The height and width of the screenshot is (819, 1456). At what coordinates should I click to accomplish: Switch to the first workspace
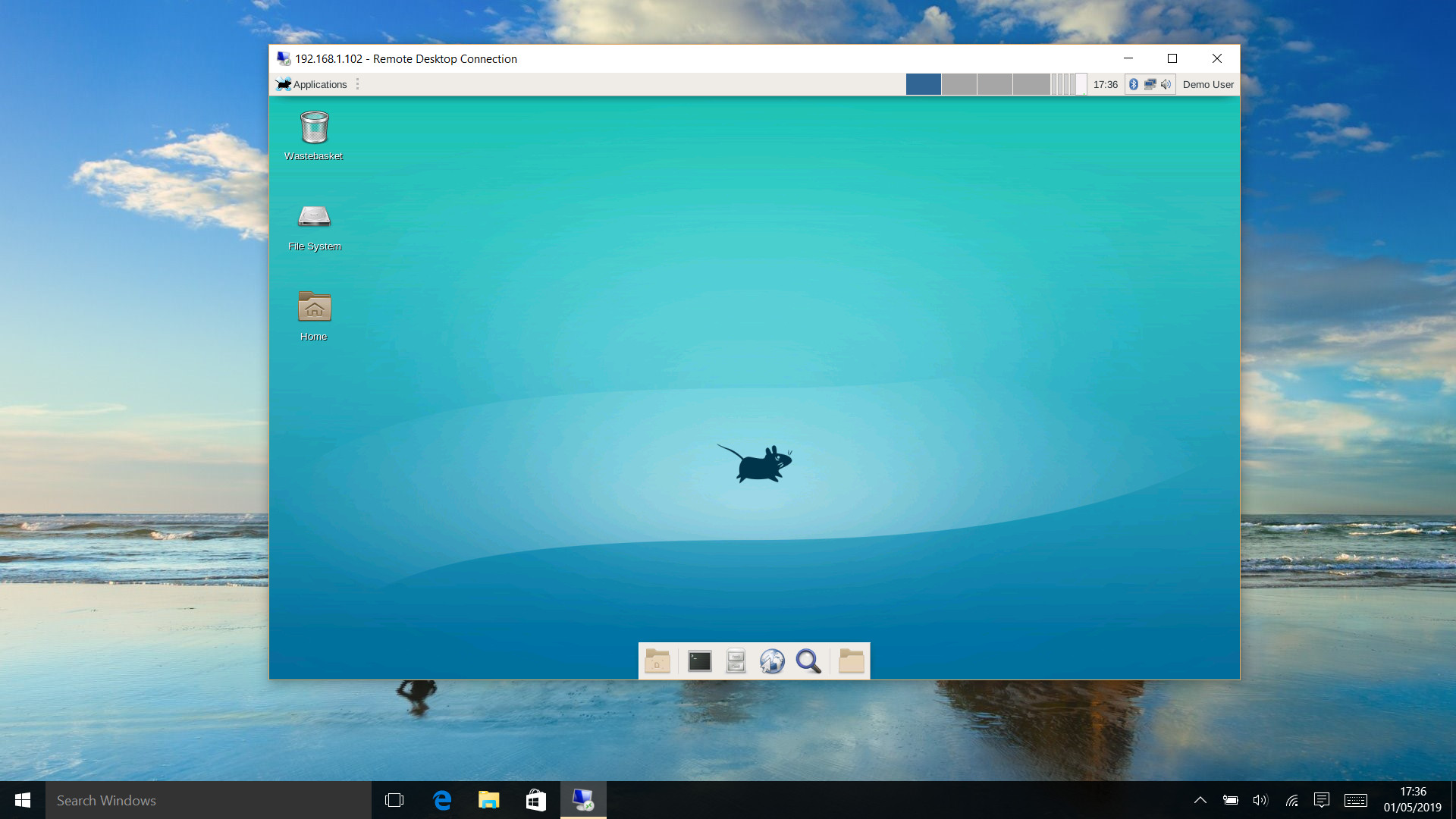point(923,84)
